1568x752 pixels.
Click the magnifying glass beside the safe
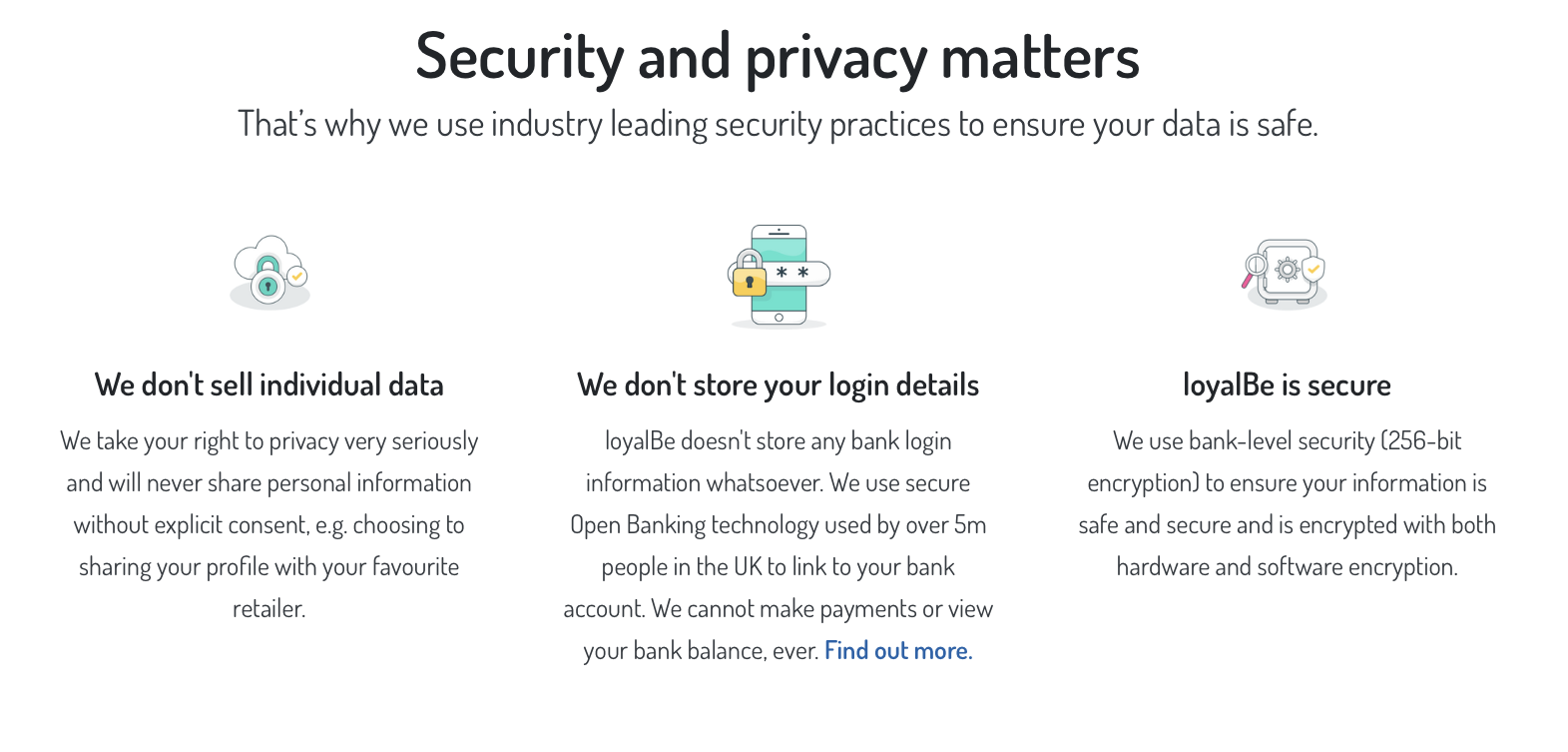pos(1254,269)
